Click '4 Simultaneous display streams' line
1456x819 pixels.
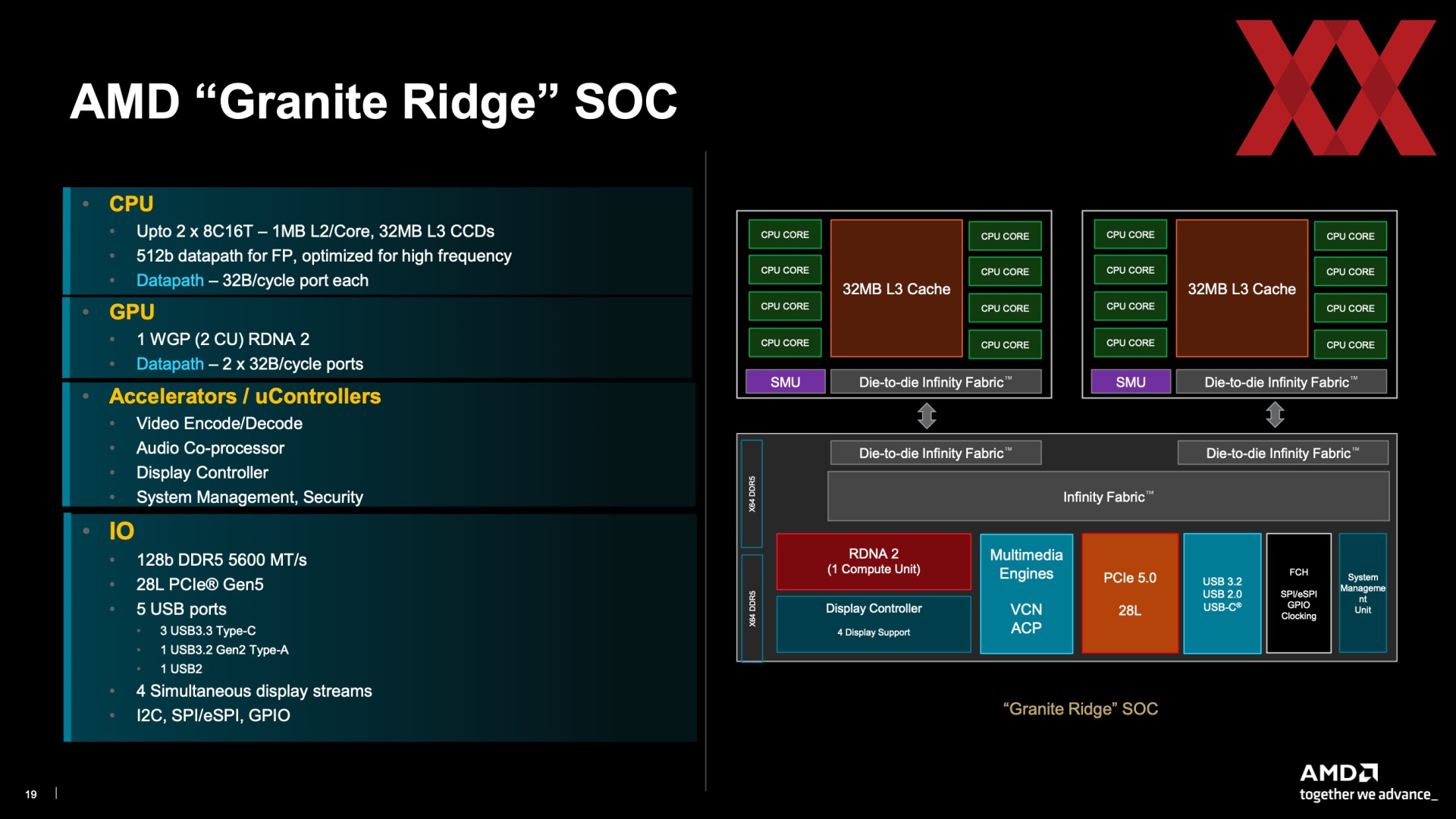click(x=254, y=691)
